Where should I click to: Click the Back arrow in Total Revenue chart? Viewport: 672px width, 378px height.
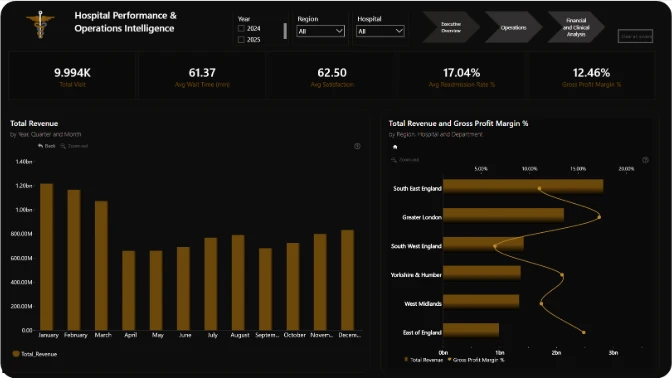(x=46, y=146)
